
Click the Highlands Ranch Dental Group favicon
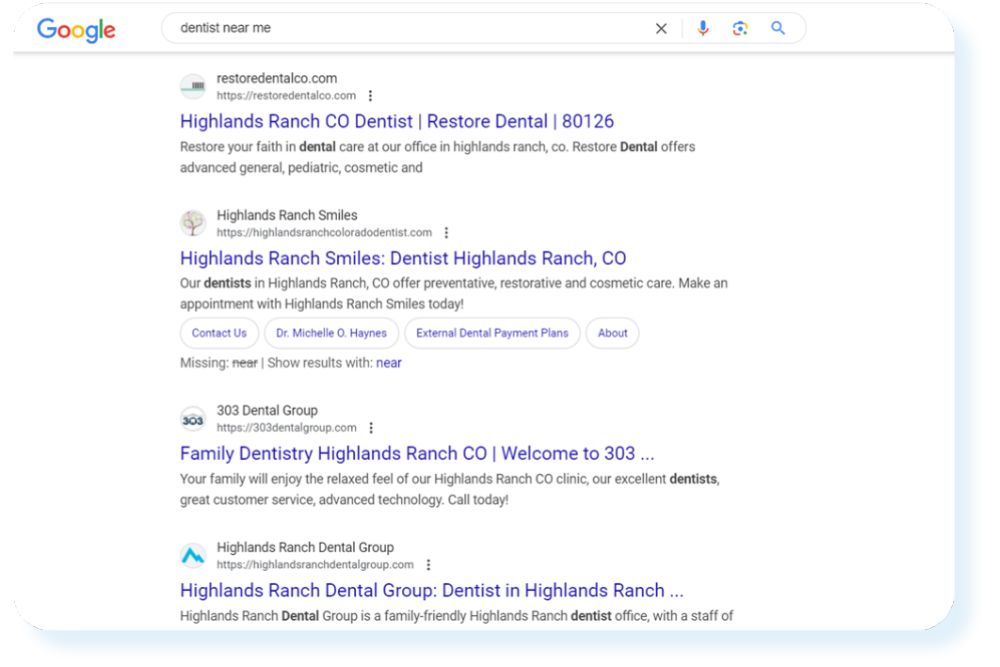193,556
